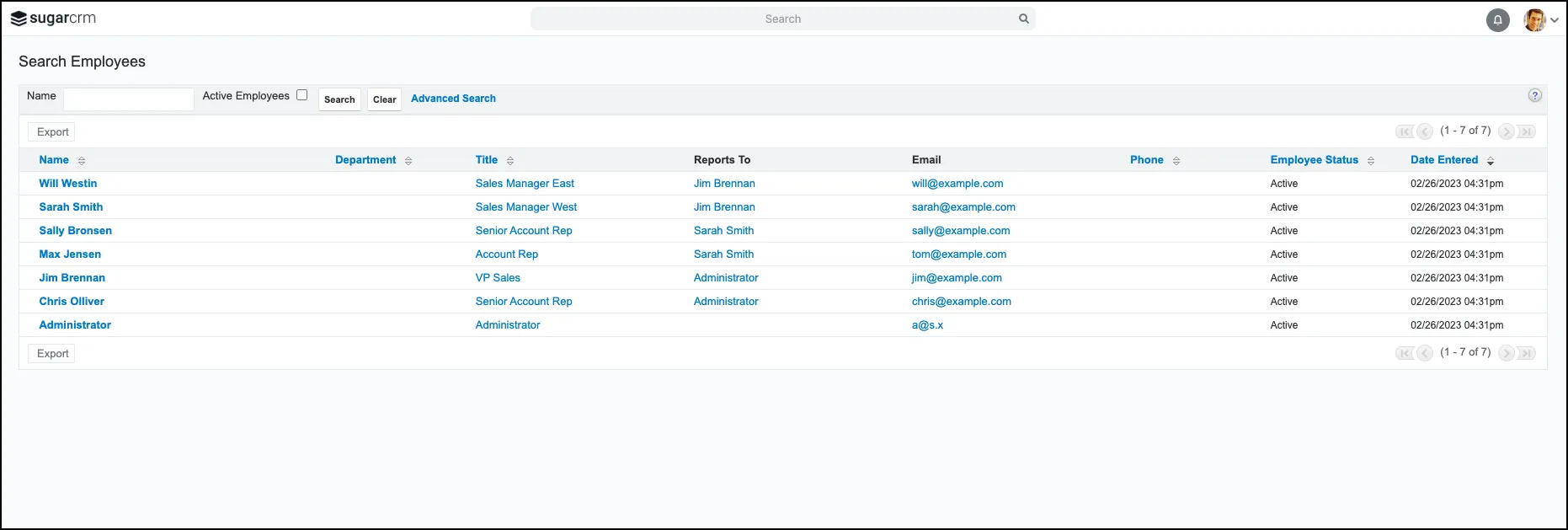
Task: Open Max Jensen's employee record
Action: pos(70,254)
